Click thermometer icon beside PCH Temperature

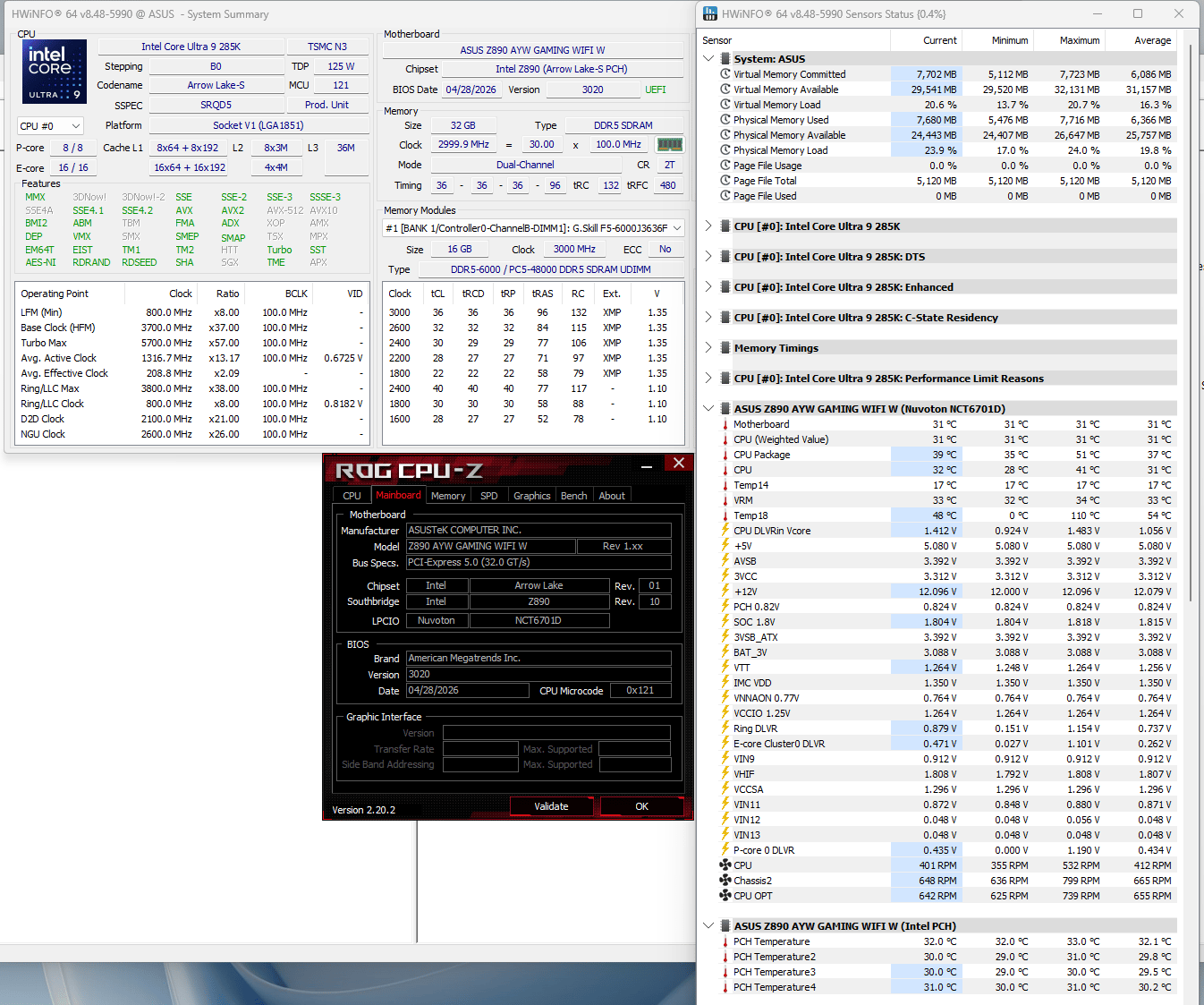pyautogui.click(x=725, y=942)
